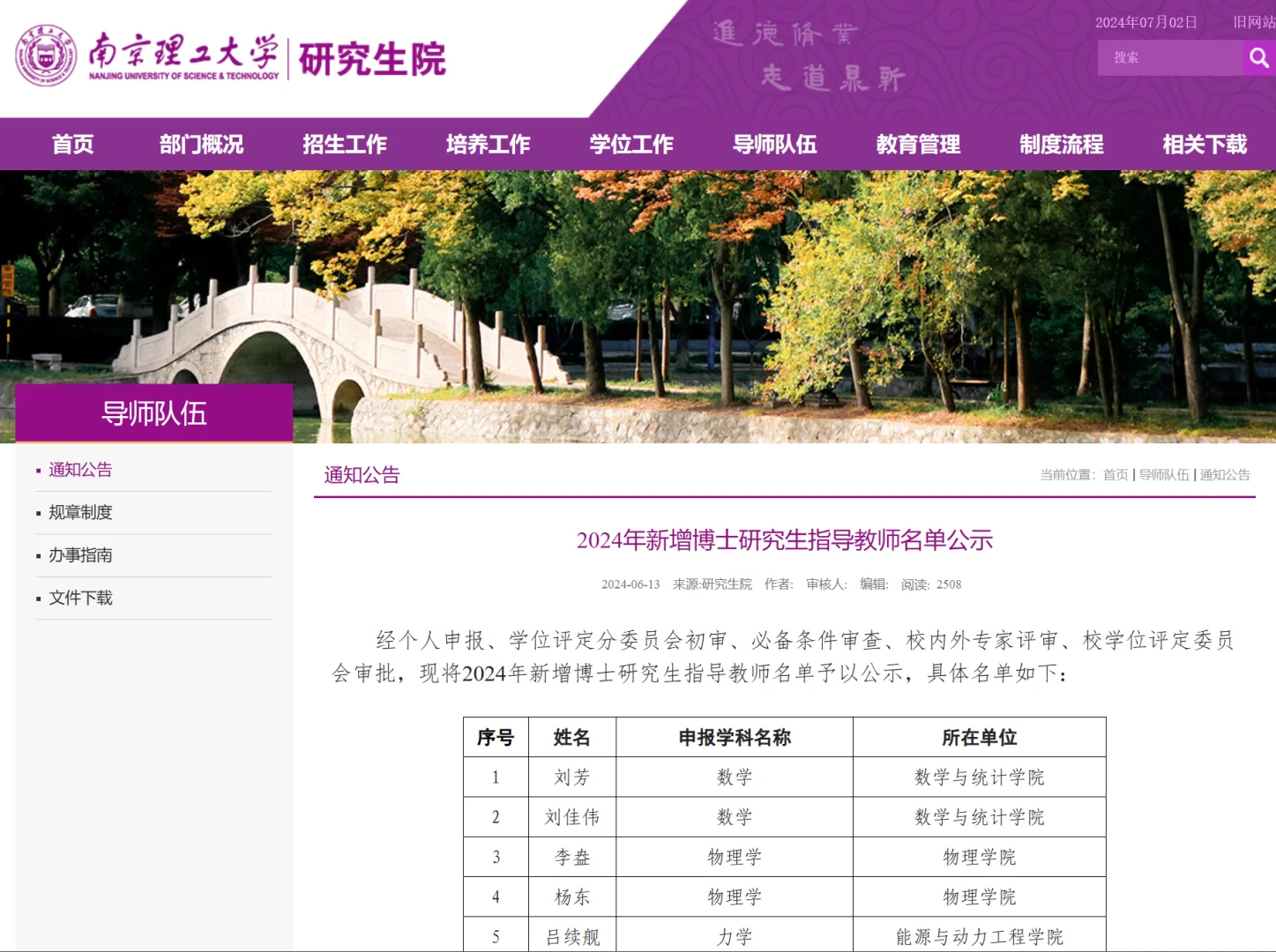Open the 学位工作 menu
1276x952 pixels.
[631, 145]
